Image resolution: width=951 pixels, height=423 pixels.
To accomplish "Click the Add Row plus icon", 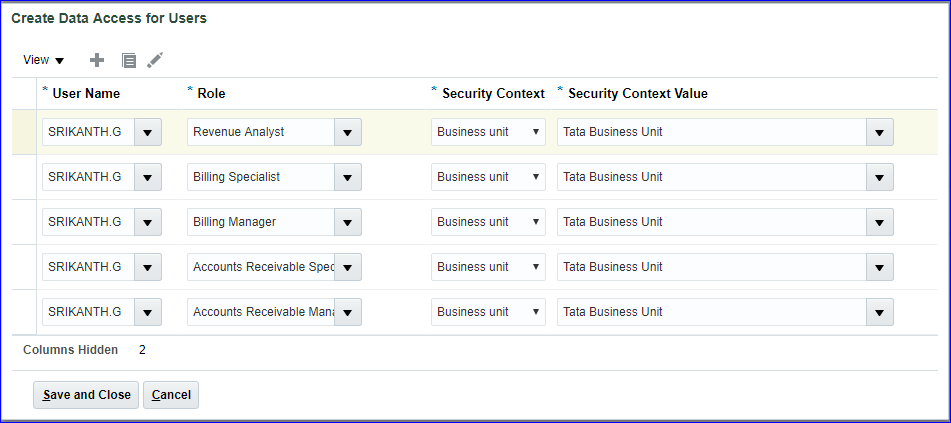I will tap(97, 60).
